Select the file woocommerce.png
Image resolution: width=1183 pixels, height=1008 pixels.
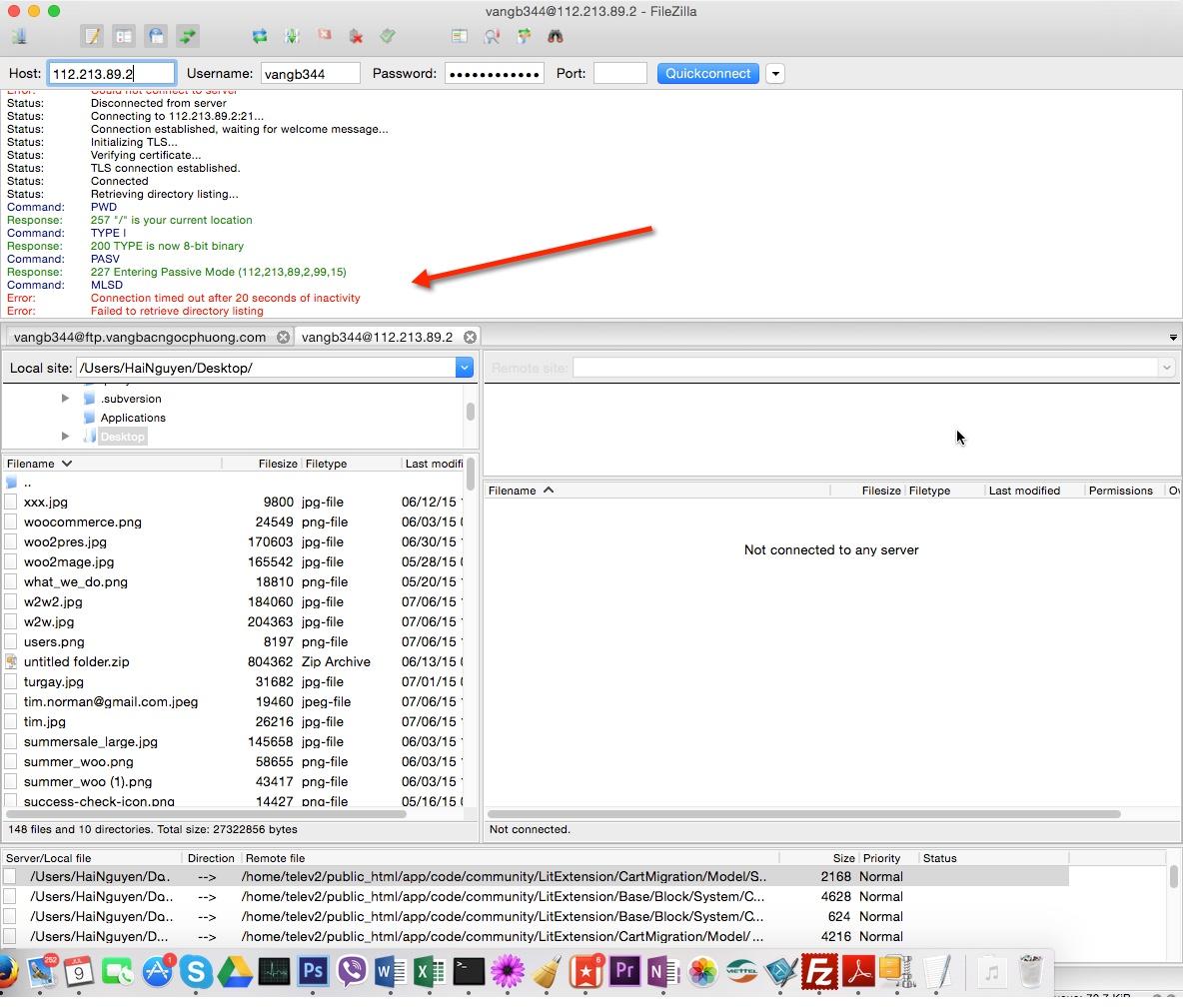click(x=234, y=522)
